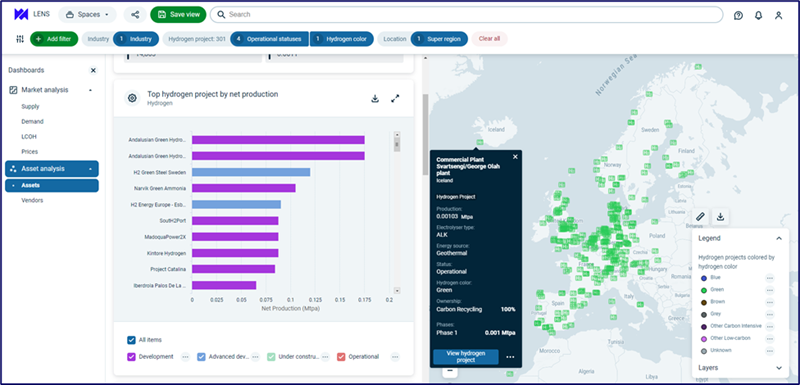
Task: Select the Other Low-carbon color swatch
Action: click(704, 339)
